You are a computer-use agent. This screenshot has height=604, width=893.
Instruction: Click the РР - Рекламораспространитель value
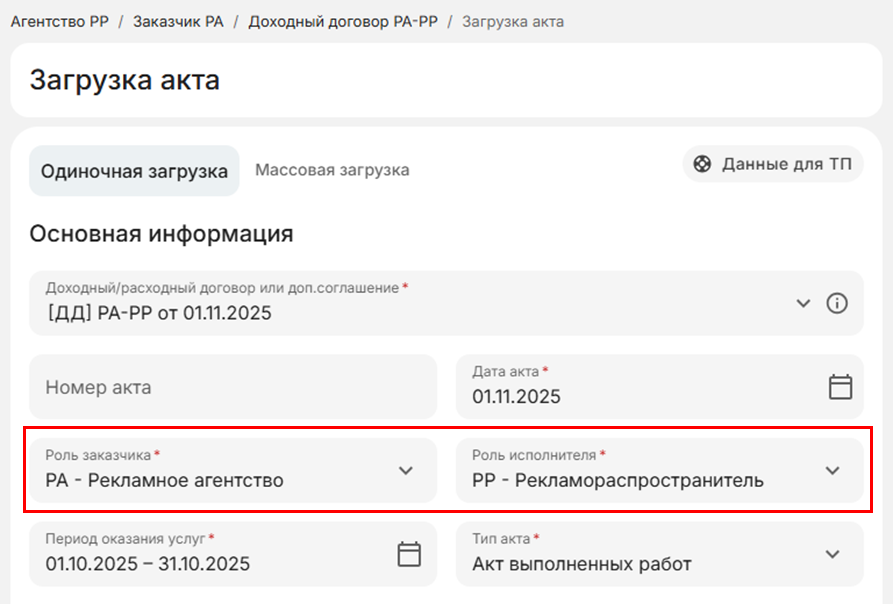(x=617, y=480)
